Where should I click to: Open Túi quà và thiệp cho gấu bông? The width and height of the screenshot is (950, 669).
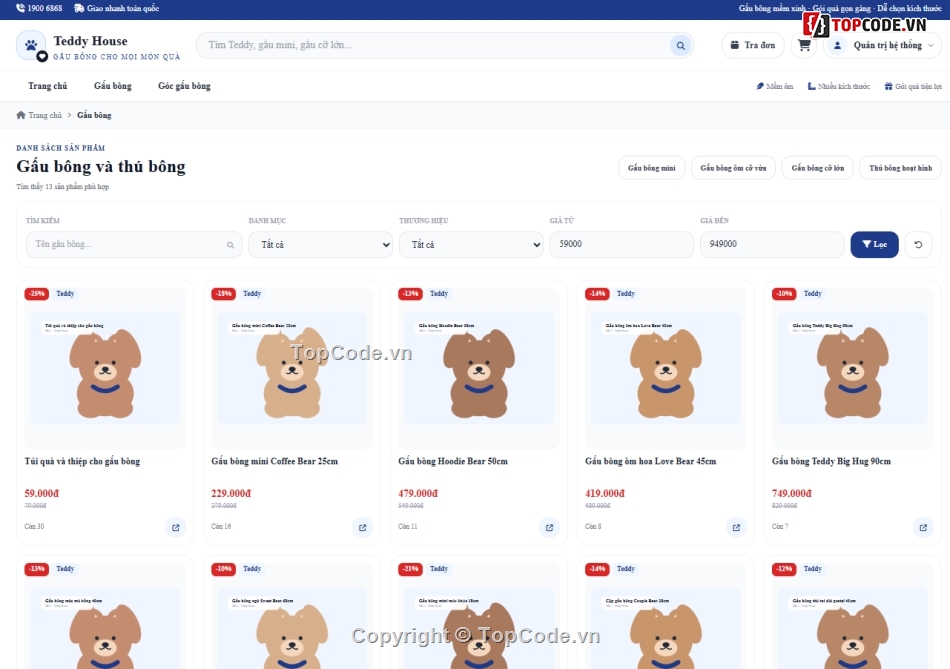click(82, 461)
